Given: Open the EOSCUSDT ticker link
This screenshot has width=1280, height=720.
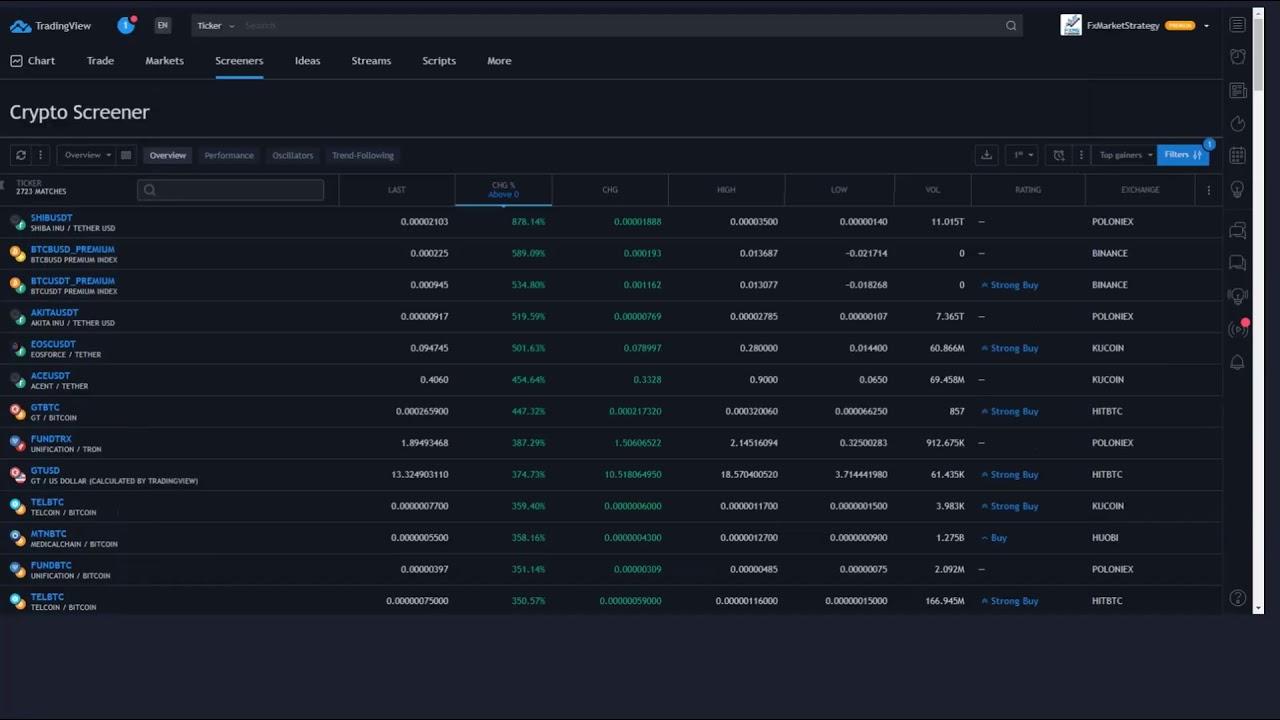Looking at the screenshot, I should [53, 344].
